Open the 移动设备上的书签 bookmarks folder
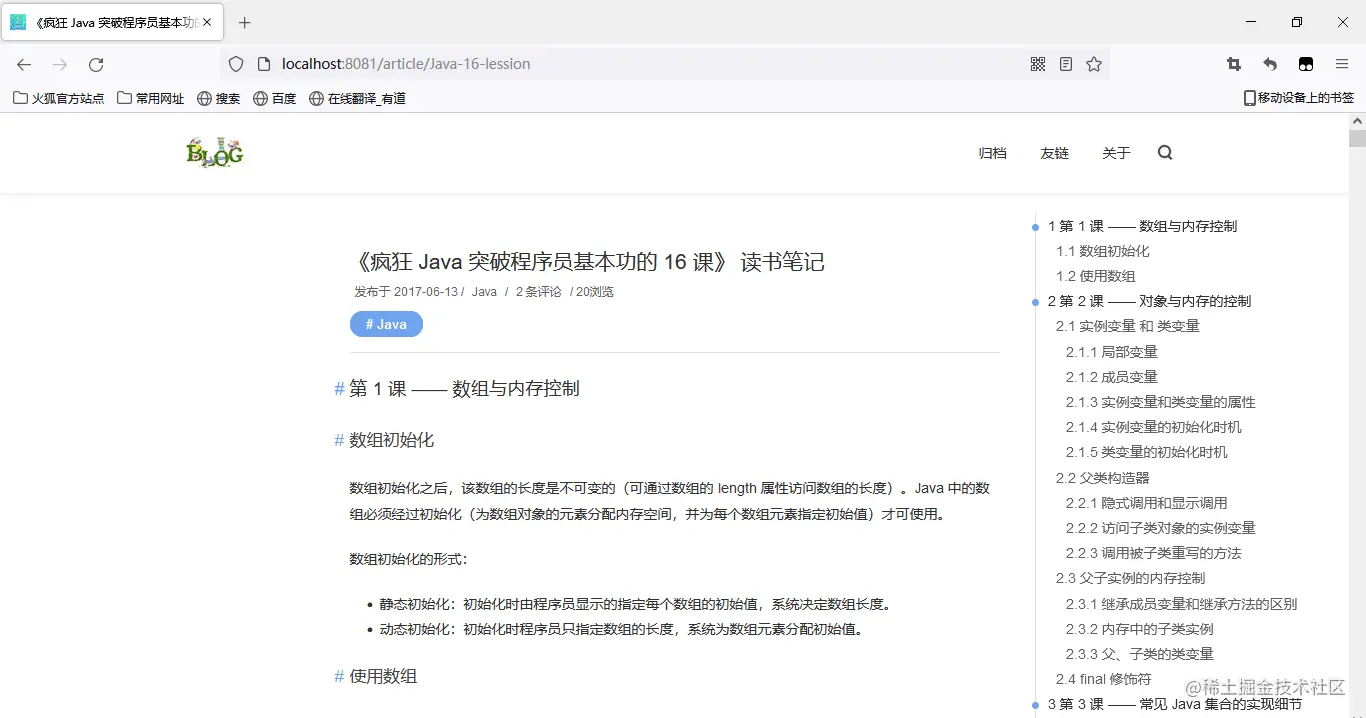This screenshot has width=1366, height=718. click(1298, 97)
